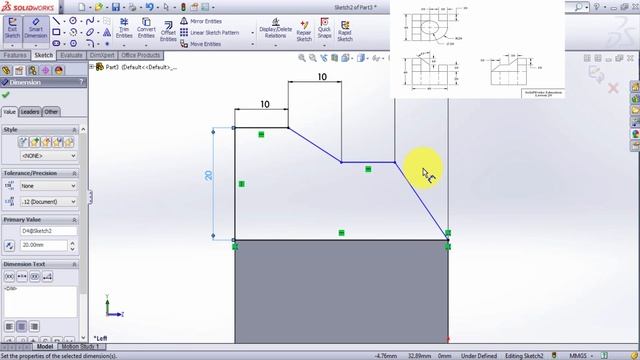The width and height of the screenshot is (640, 360).
Task: Open the Trim Entities dropdown arrow
Action: click(x=124, y=45)
